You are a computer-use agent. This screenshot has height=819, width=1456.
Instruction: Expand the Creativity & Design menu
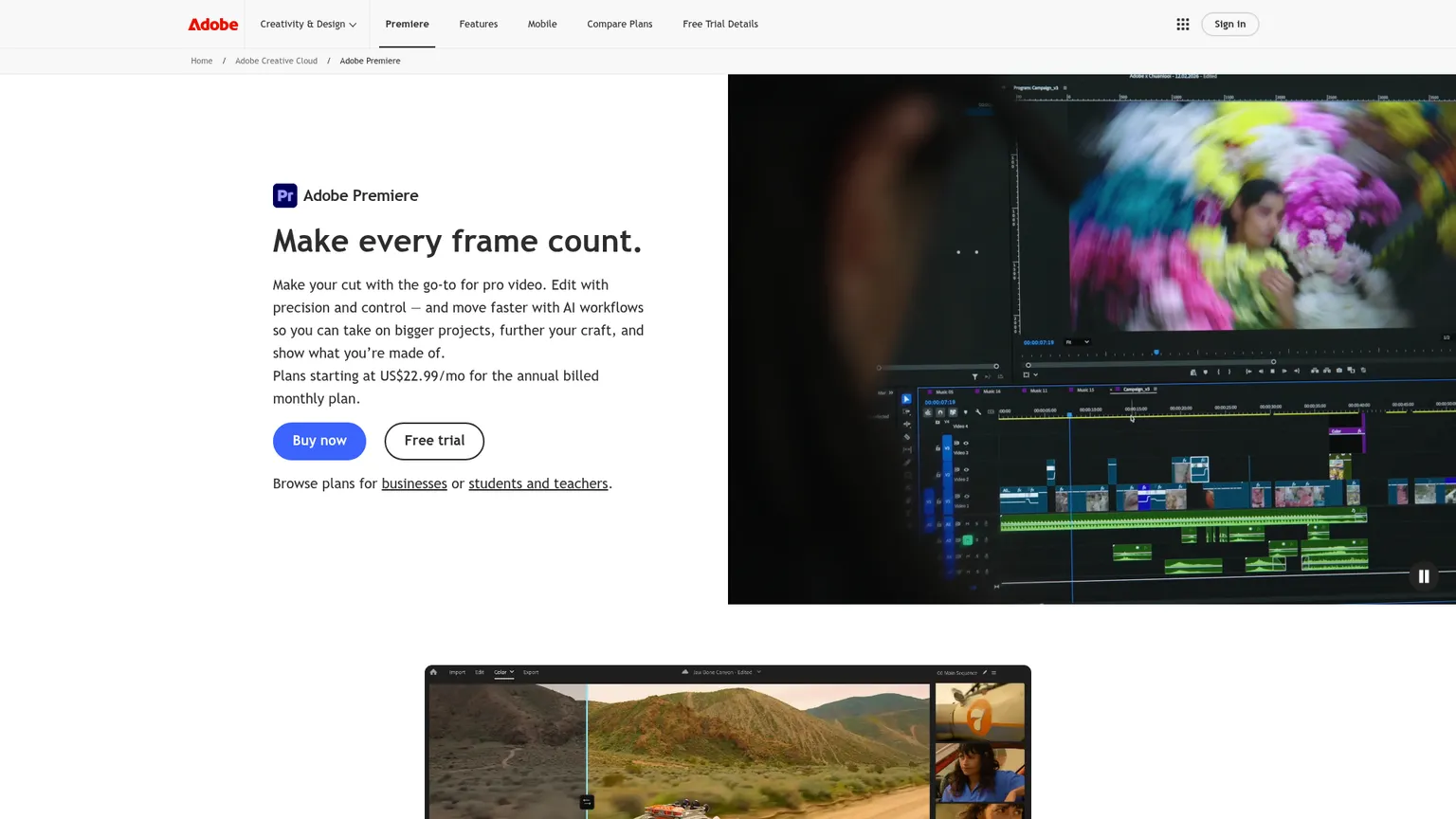tap(308, 25)
